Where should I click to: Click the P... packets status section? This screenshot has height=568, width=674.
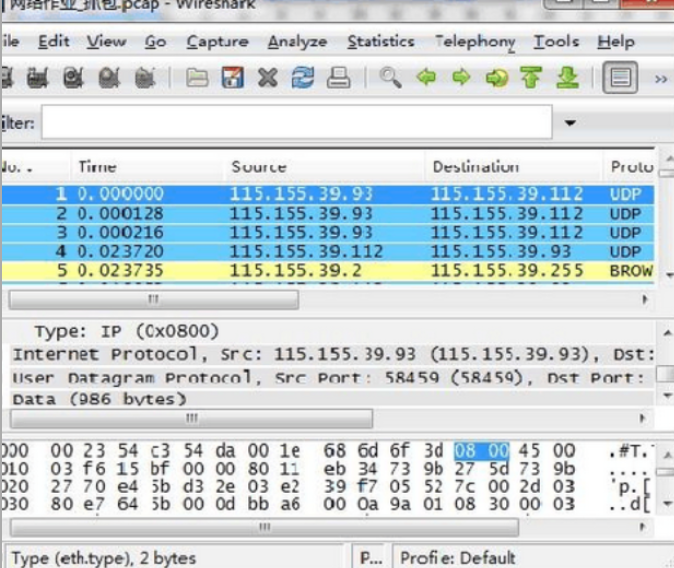[371, 558]
